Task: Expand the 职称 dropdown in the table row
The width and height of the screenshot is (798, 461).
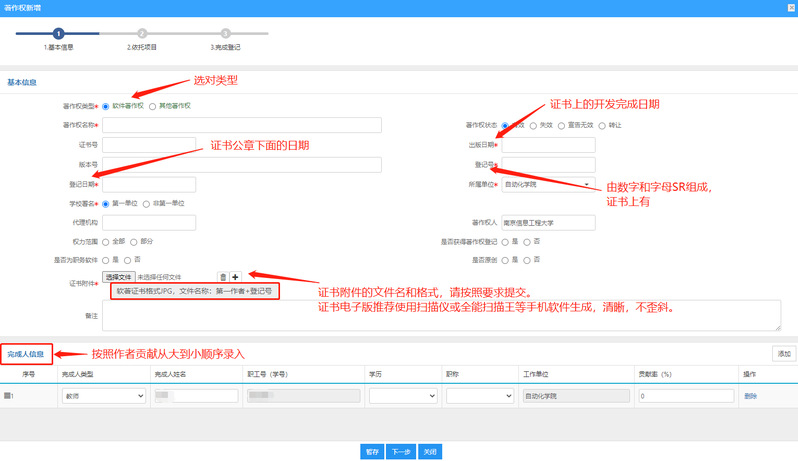Action: [x=479, y=396]
